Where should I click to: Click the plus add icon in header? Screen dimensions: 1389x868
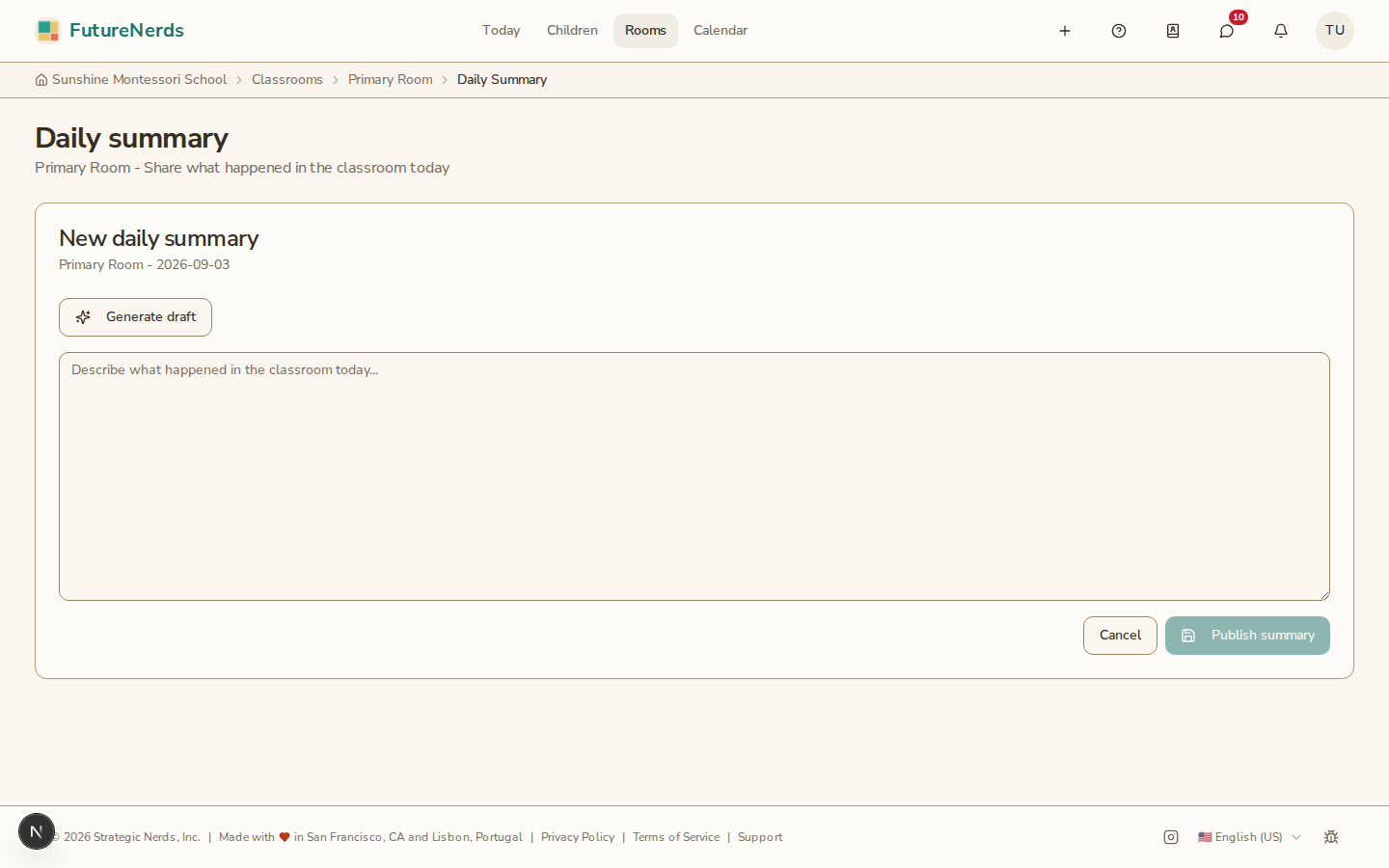tap(1065, 31)
